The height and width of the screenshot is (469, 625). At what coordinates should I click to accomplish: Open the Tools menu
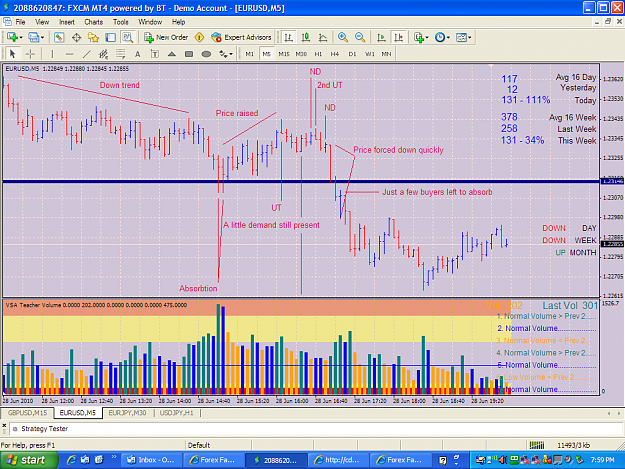[120, 22]
